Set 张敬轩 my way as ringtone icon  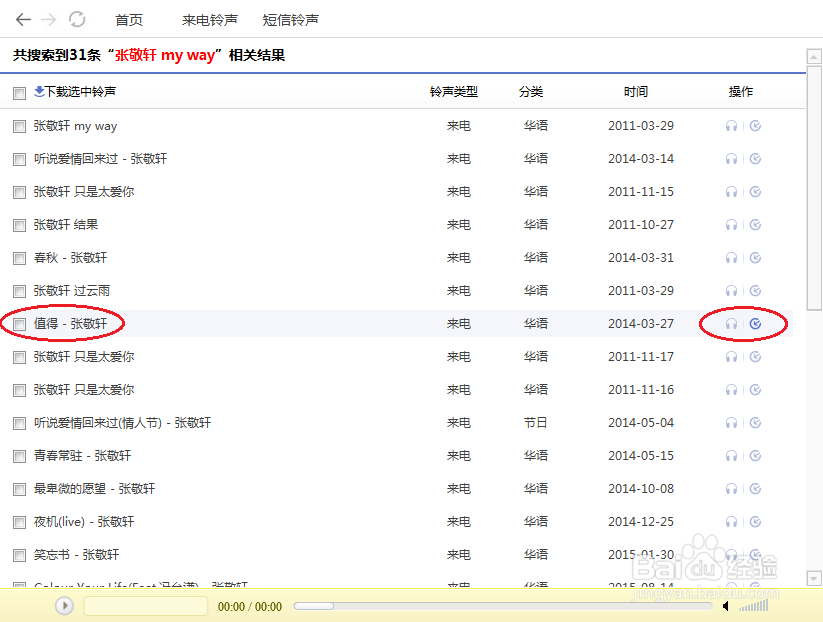pyautogui.click(x=755, y=125)
